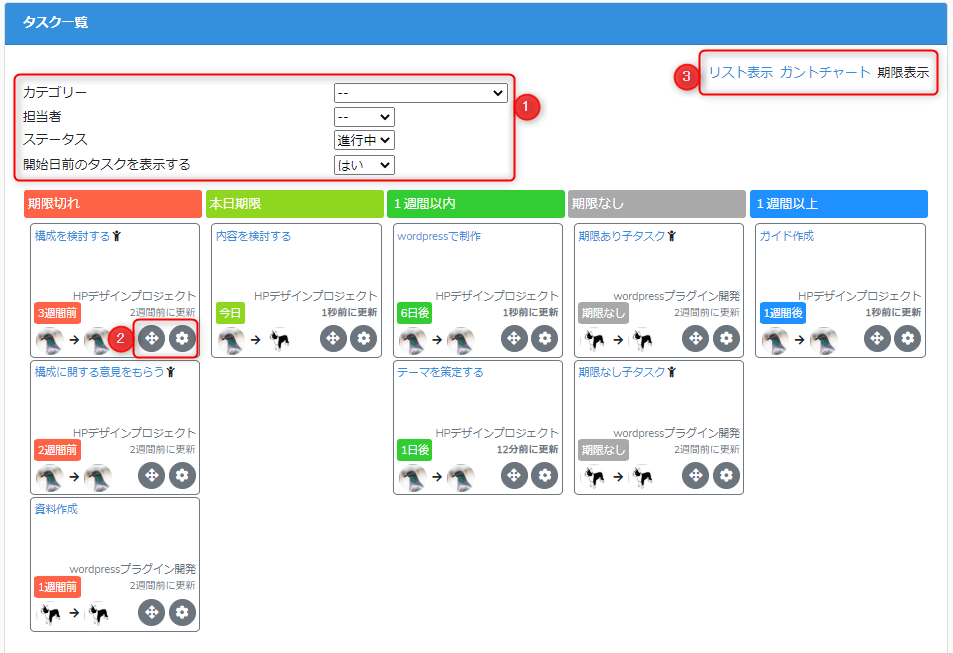Click move icon on 資料作成 card
Image resolution: width=953 pixels, height=653 pixels.
point(151,612)
